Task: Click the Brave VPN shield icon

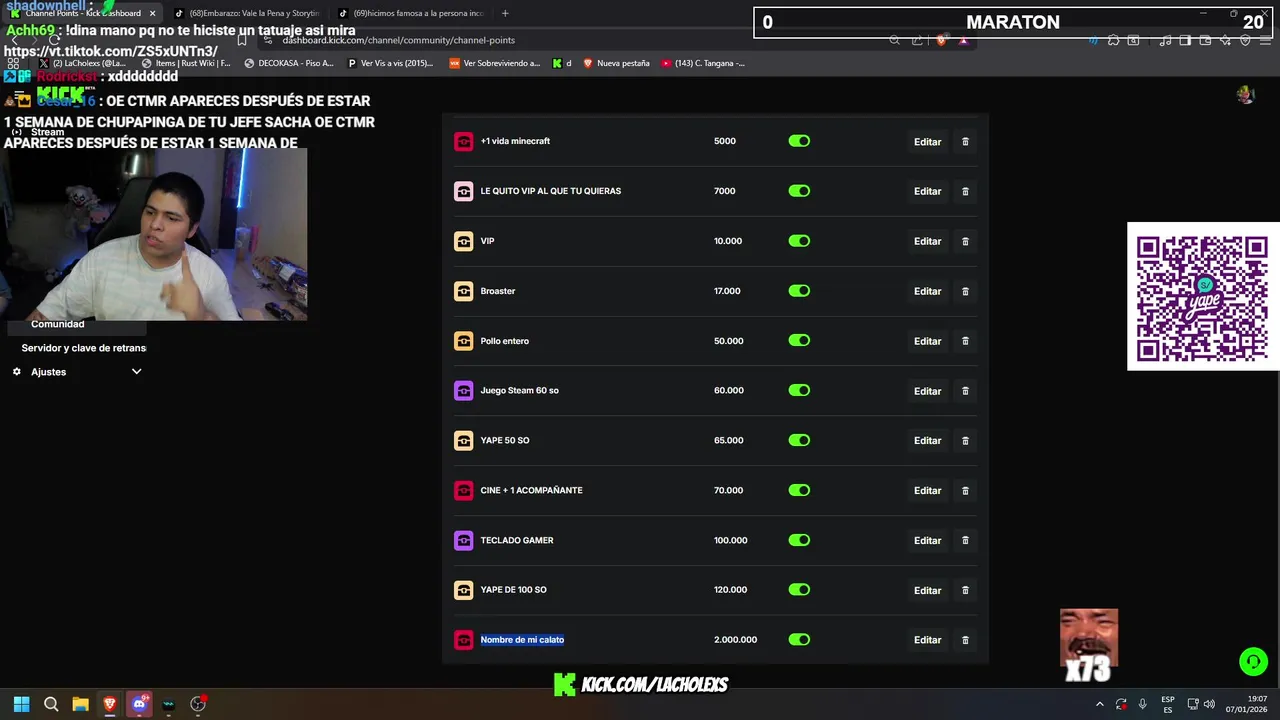Action: coord(1245,40)
